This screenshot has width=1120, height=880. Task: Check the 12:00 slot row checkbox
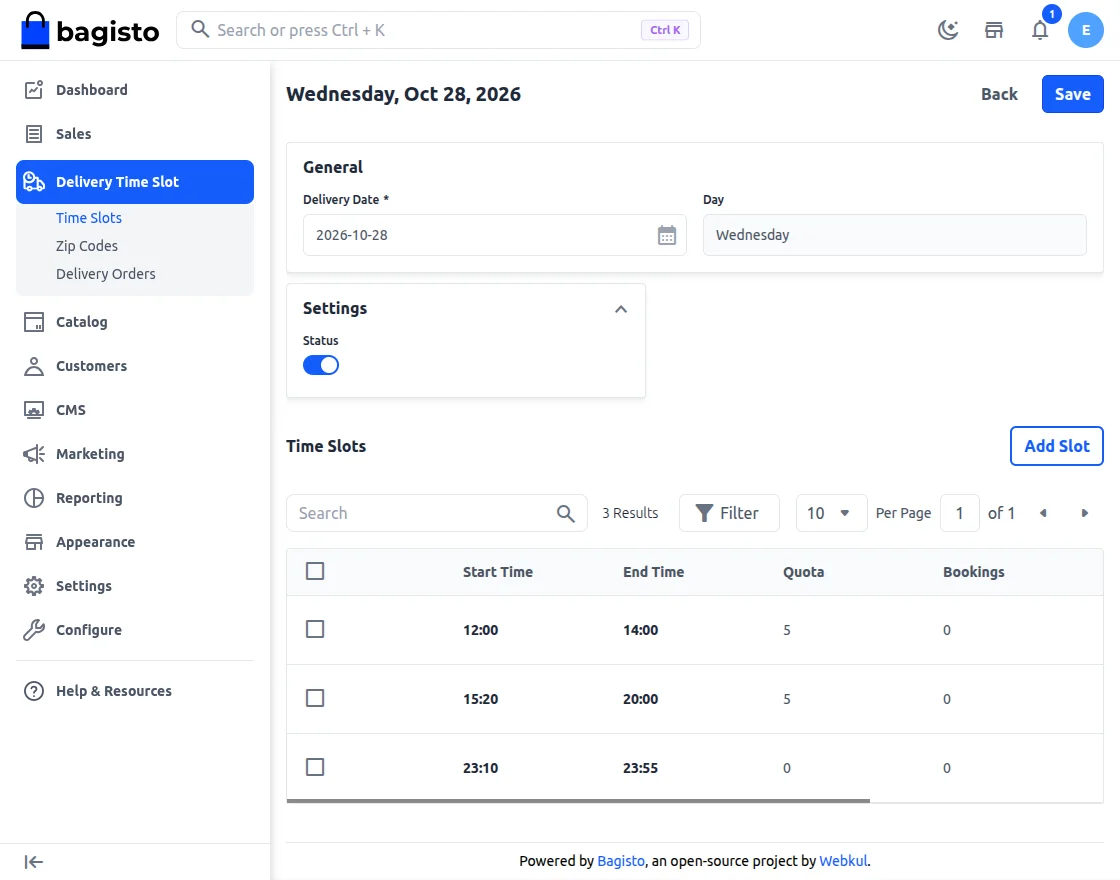315,629
